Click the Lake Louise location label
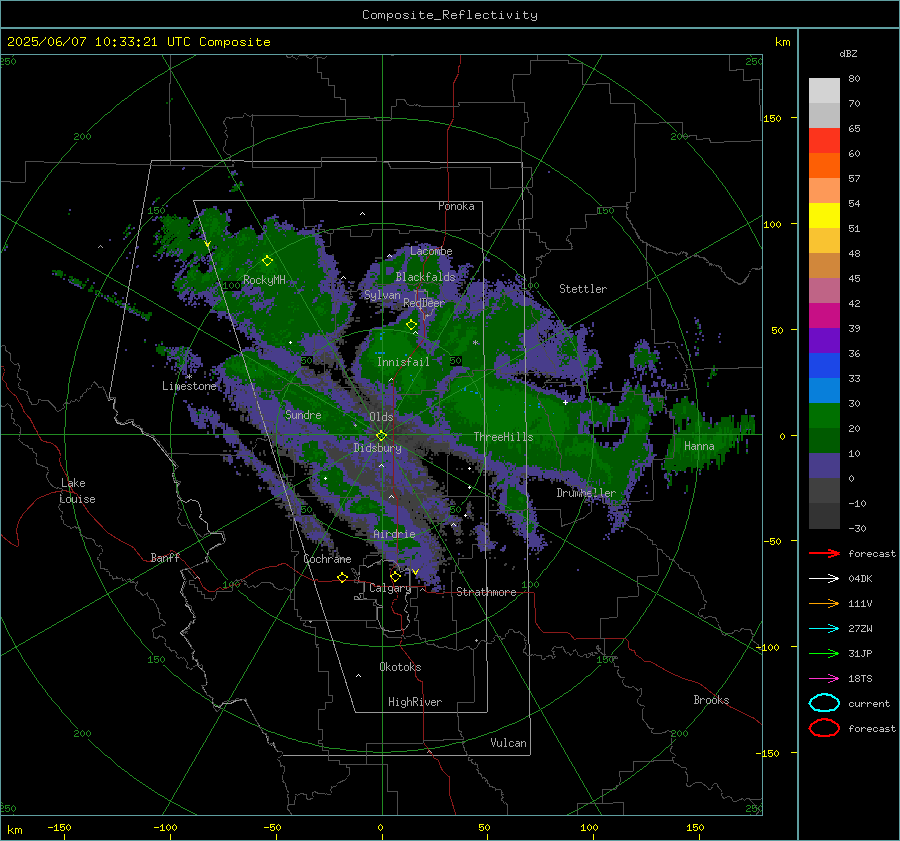900x841 pixels. coord(77,491)
